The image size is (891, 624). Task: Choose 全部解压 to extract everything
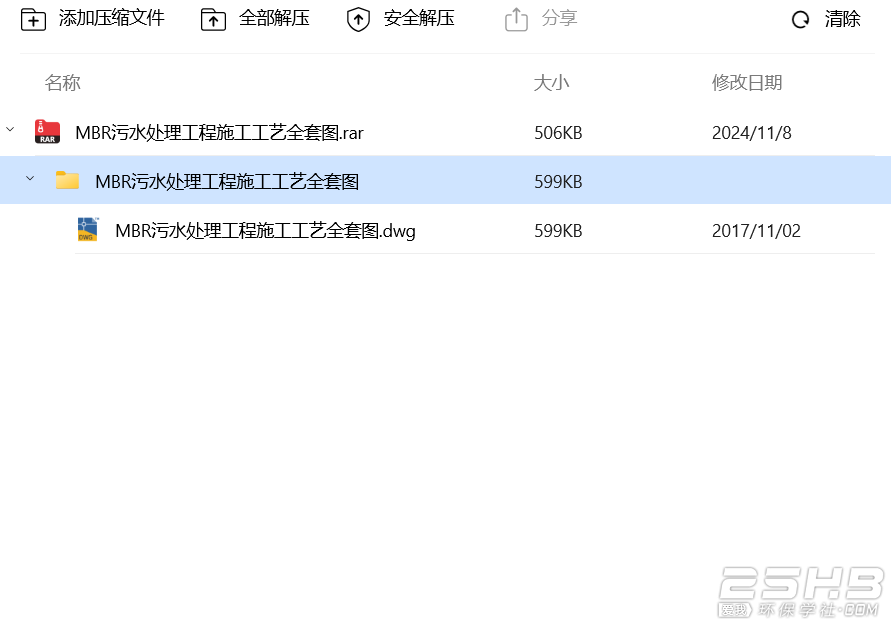coord(274,18)
